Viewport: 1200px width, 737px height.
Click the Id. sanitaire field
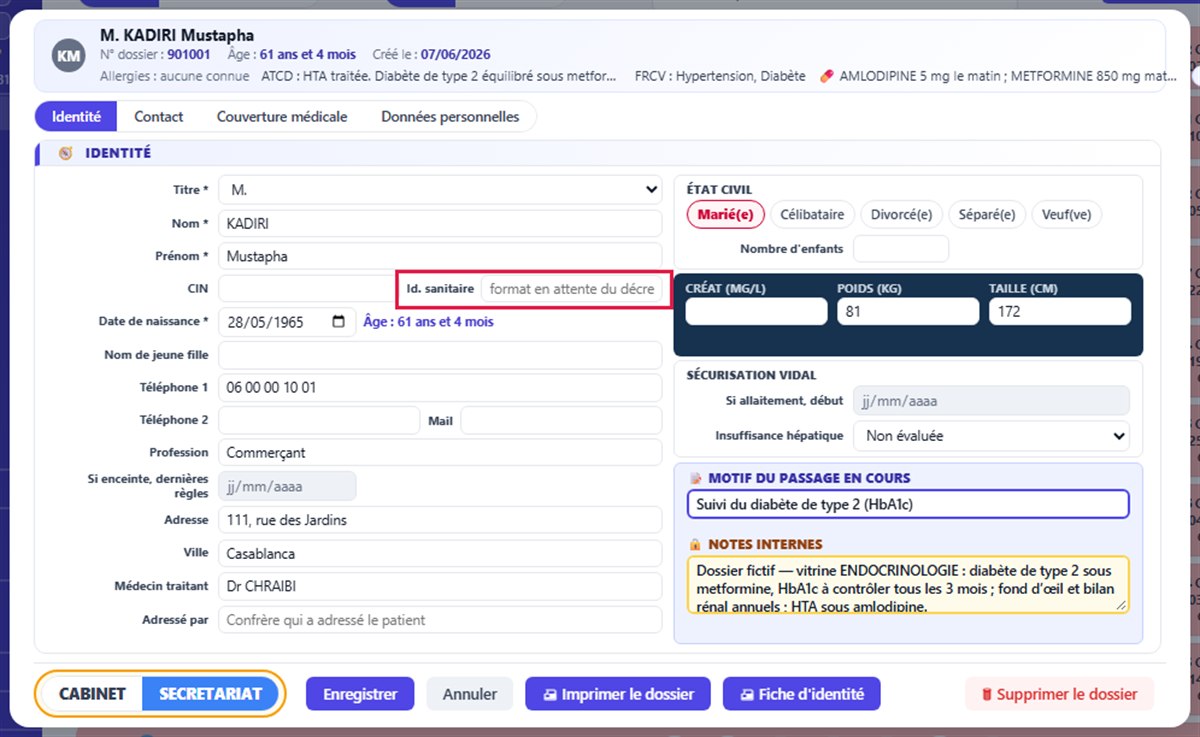(572, 289)
